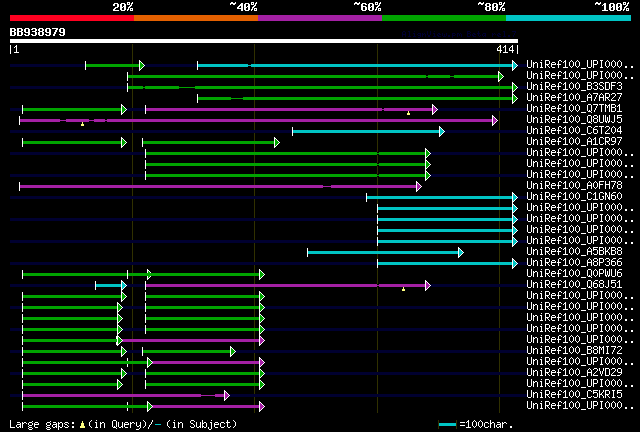Click the purple end arrowhead in the A0FH78 row

[x=418, y=187]
